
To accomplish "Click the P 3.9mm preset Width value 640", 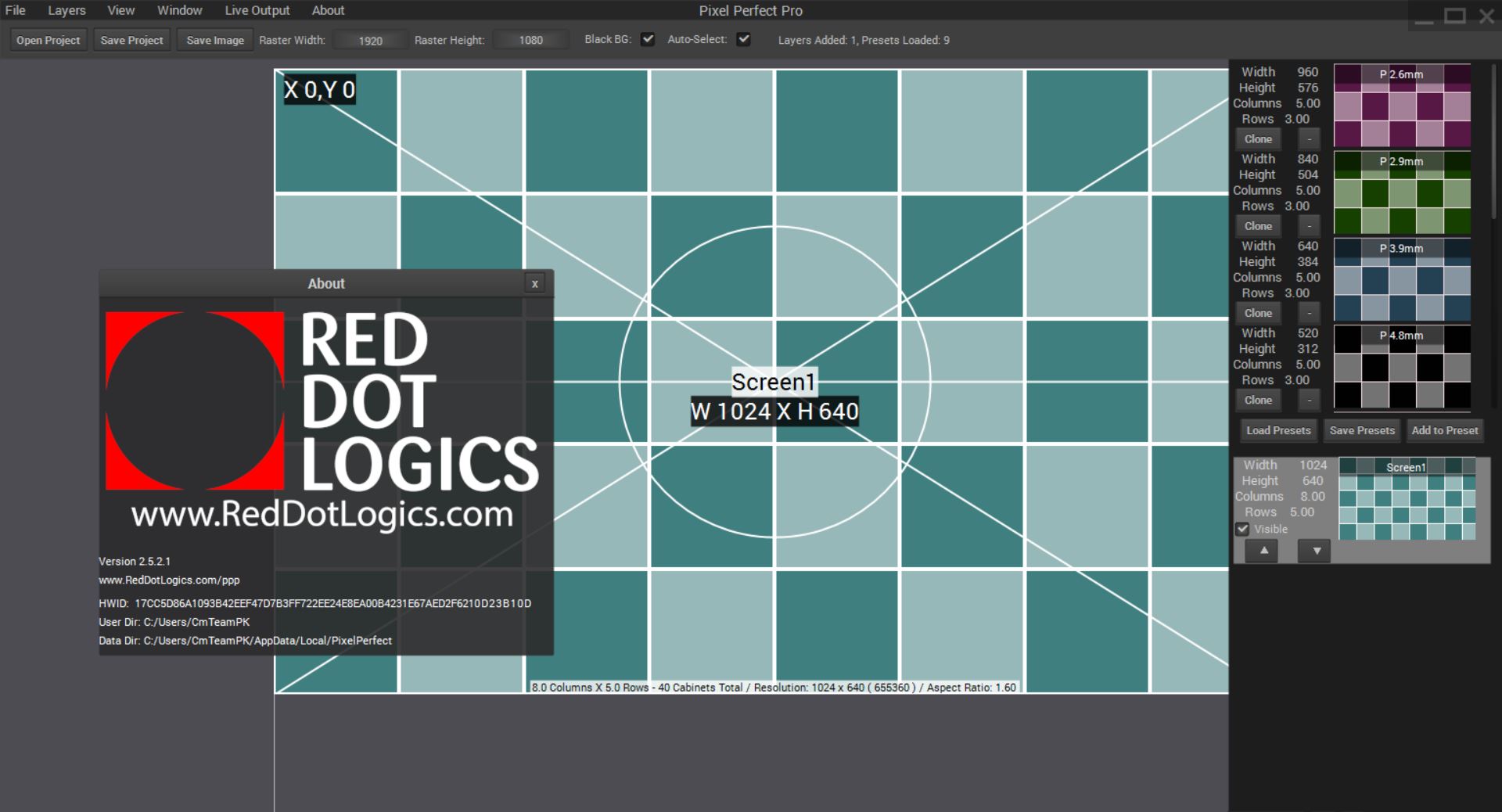I will click(1308, 246).
